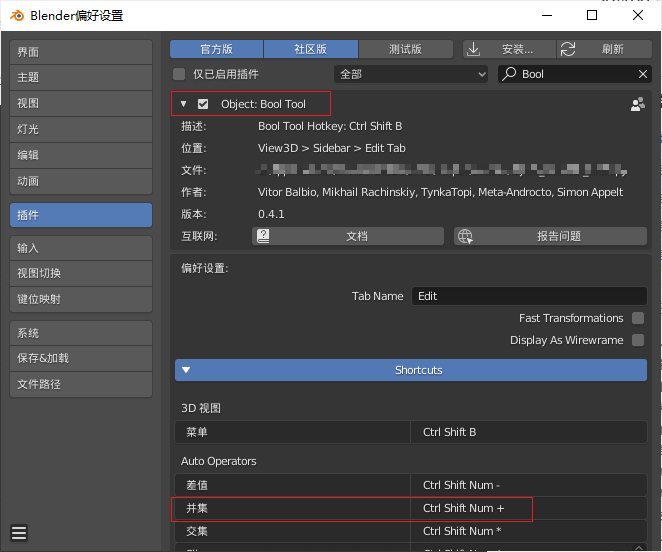Screen dimensions: 662x552
Task: Change the 并集 Ctrl Shift Num + shortcut
Action: click(x=529, y=508)
